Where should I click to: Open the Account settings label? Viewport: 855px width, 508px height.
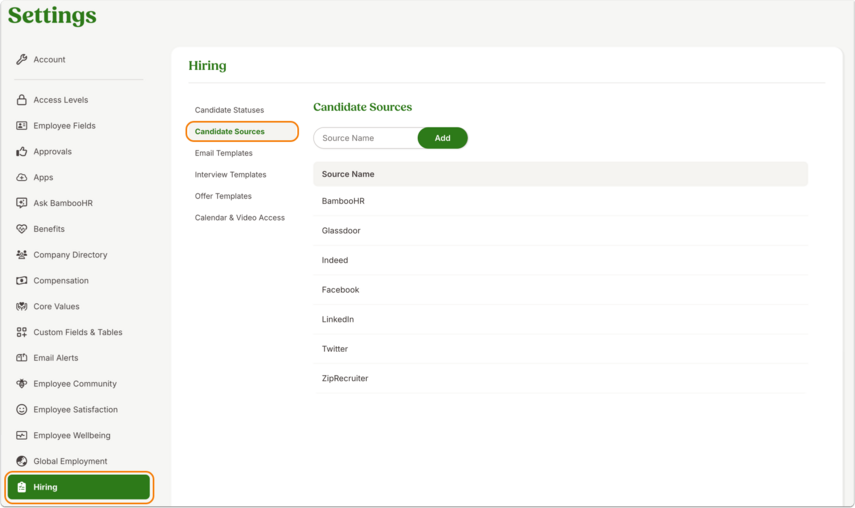[49, 59]
